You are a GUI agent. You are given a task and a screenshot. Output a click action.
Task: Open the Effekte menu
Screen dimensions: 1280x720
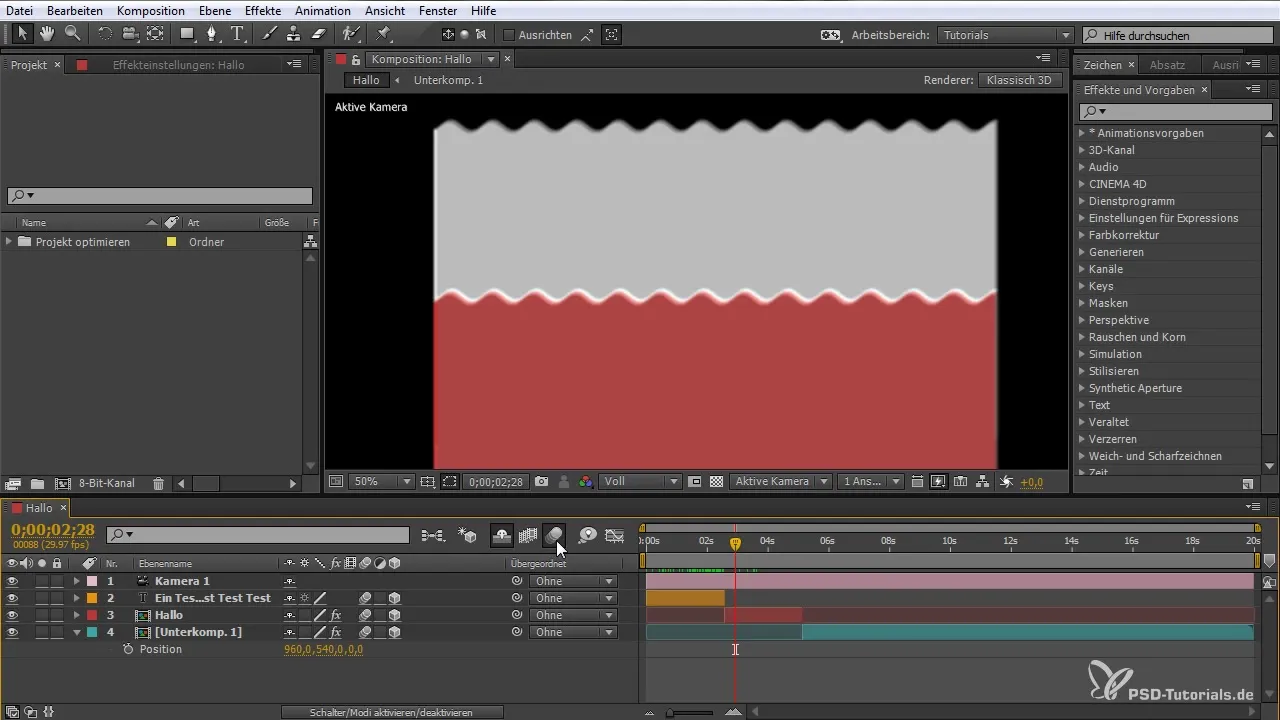pyautogui.click(x=263, y=10)
